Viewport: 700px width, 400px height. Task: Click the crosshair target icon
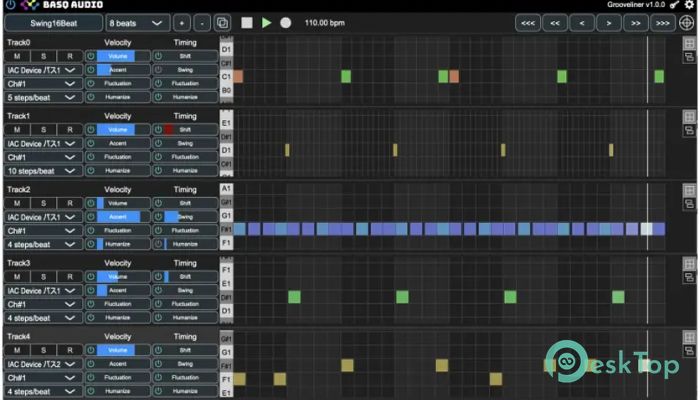pyautogui.click(x=688, y=22)
